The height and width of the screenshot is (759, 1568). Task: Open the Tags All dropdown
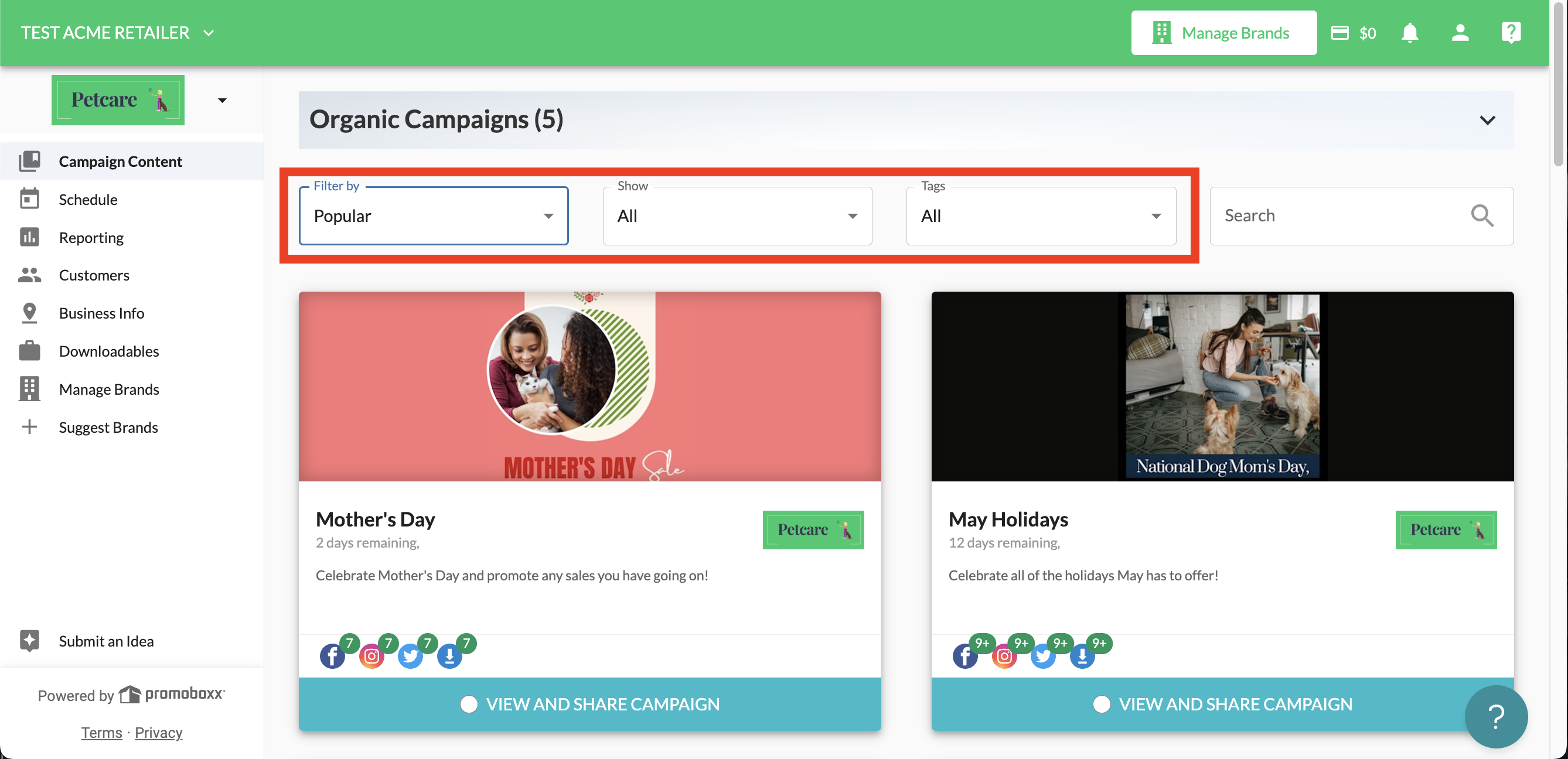[1041, 216]
